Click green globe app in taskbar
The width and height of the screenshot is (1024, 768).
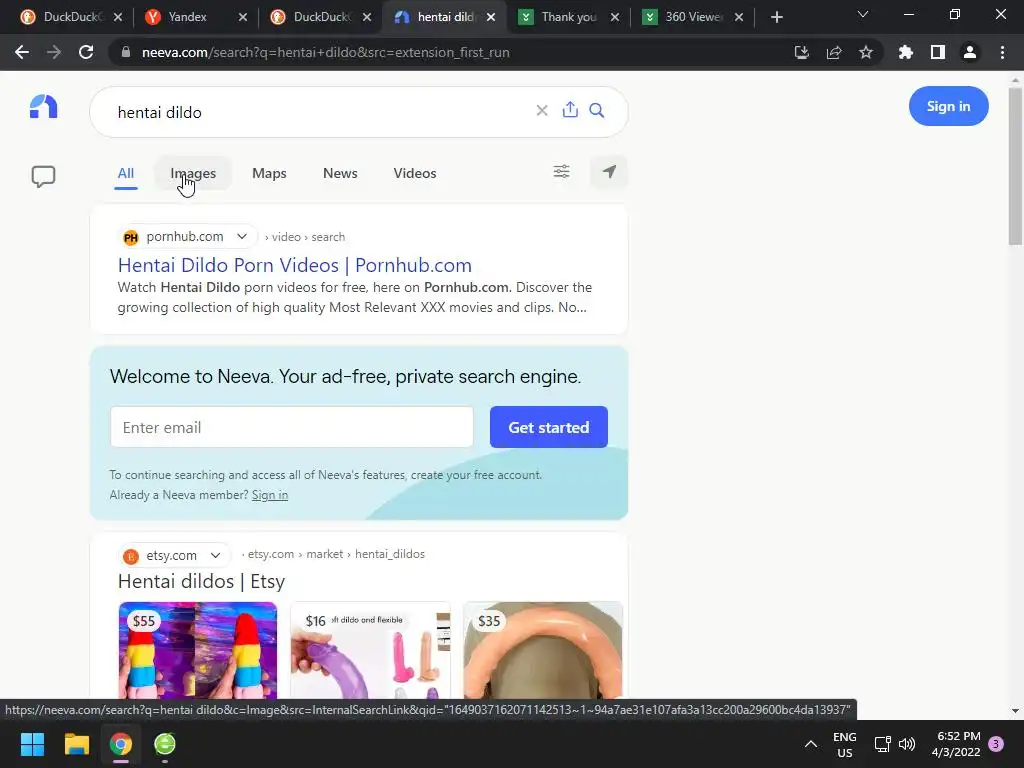click(x=165, y=744)
